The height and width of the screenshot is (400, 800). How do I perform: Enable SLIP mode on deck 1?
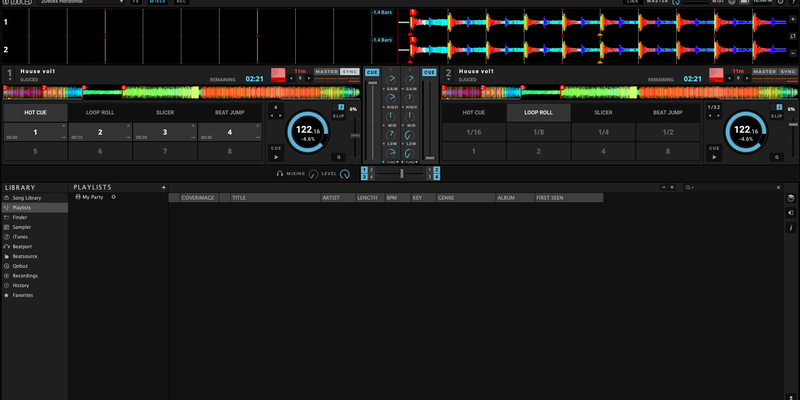[x=339, y=116]
